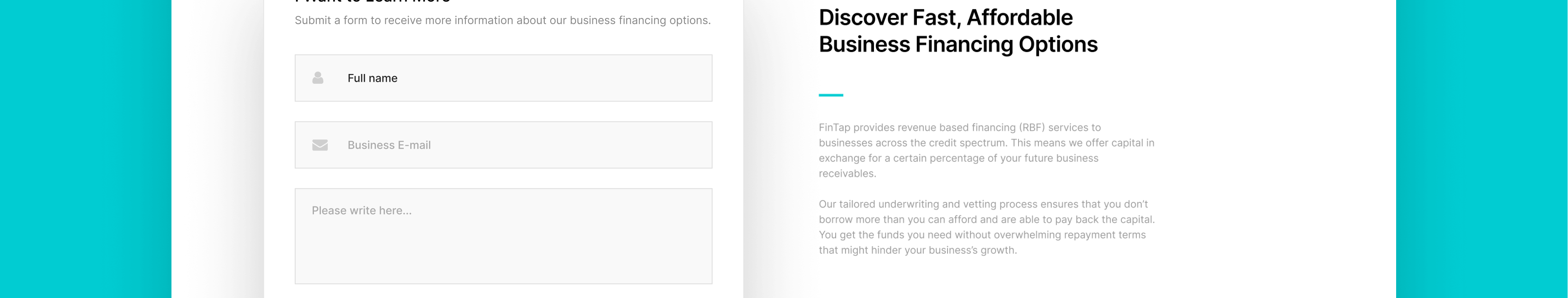This screenshot has height=298, width=1568.
Task: Click the envelope icon in E-mail field
Action: click(320, 145)
